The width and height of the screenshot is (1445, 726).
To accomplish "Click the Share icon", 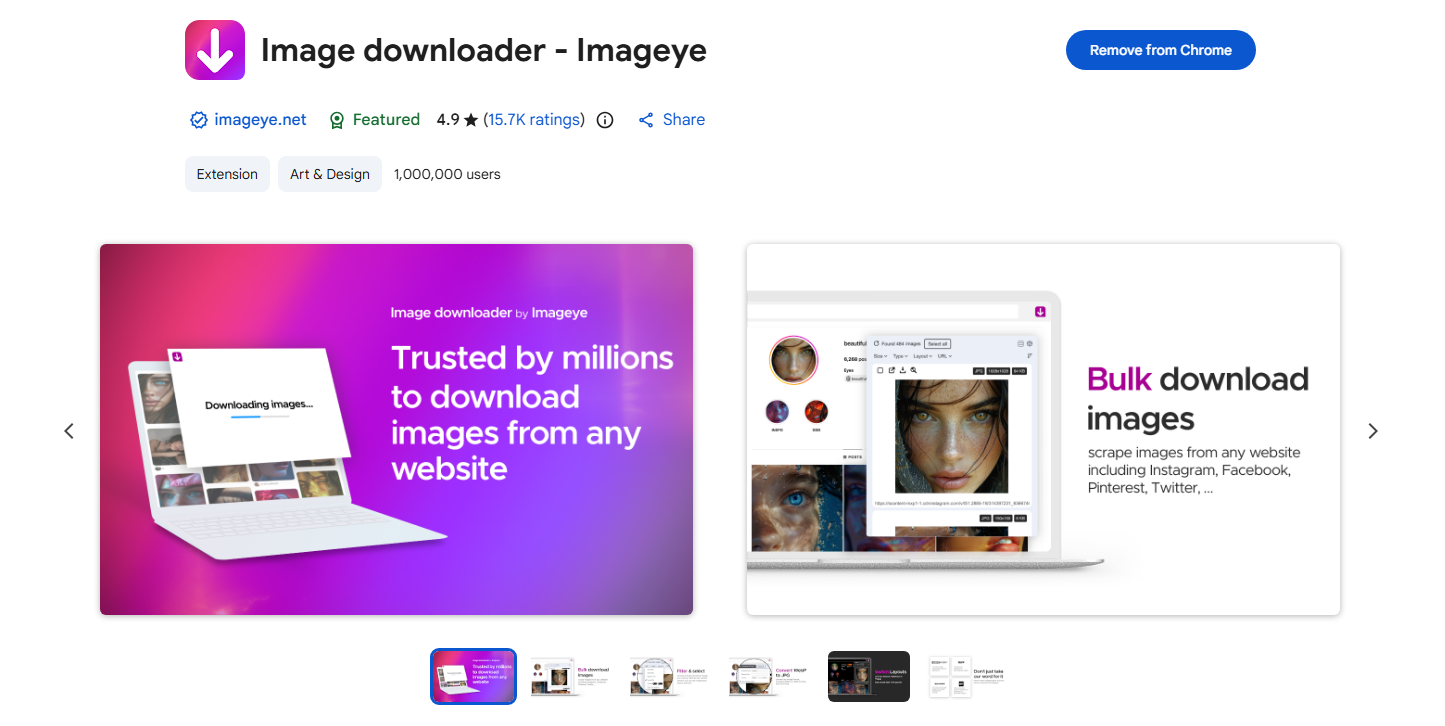I will tap(648, 119).
